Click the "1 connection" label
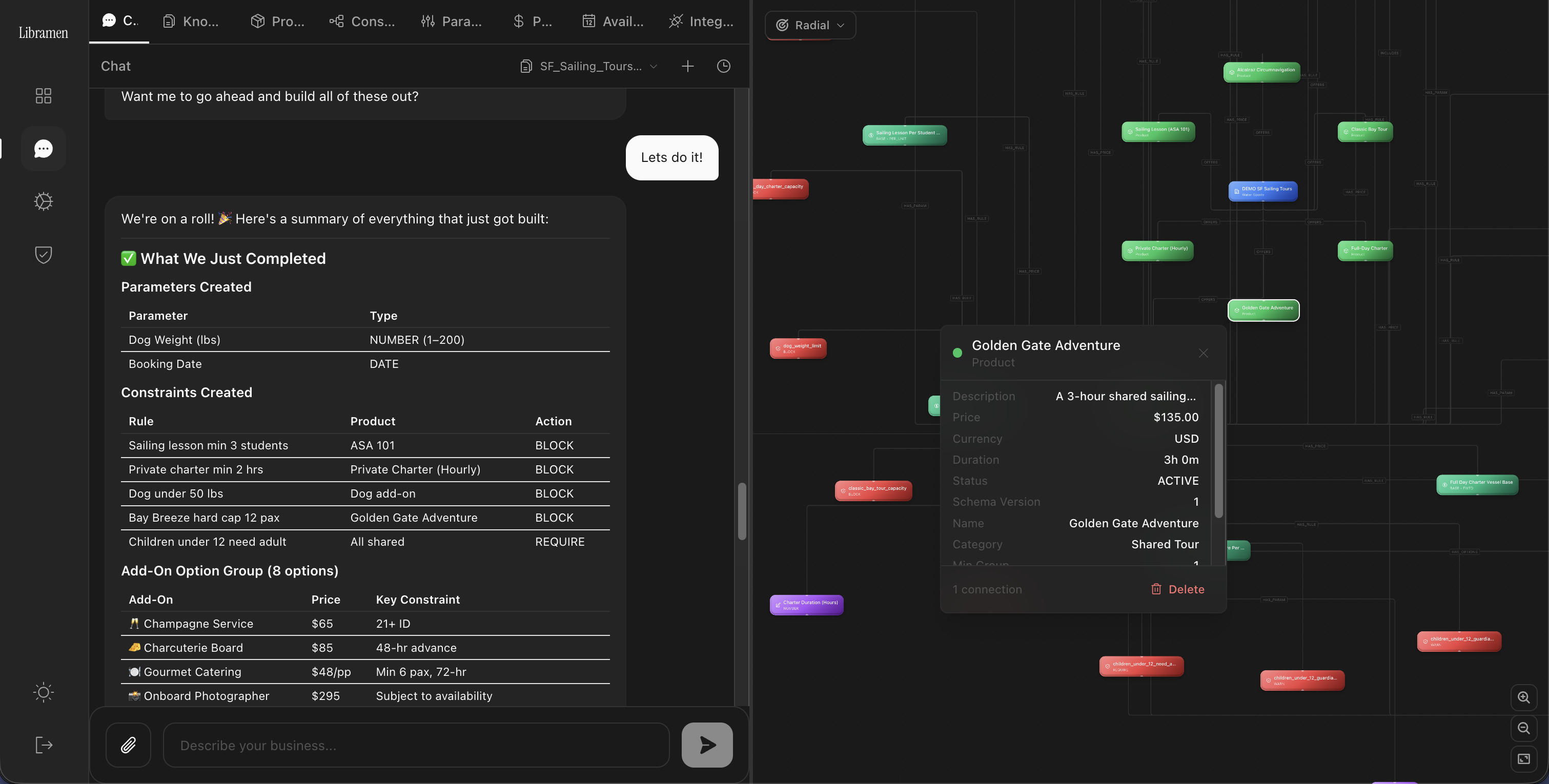 coord(987,589)
